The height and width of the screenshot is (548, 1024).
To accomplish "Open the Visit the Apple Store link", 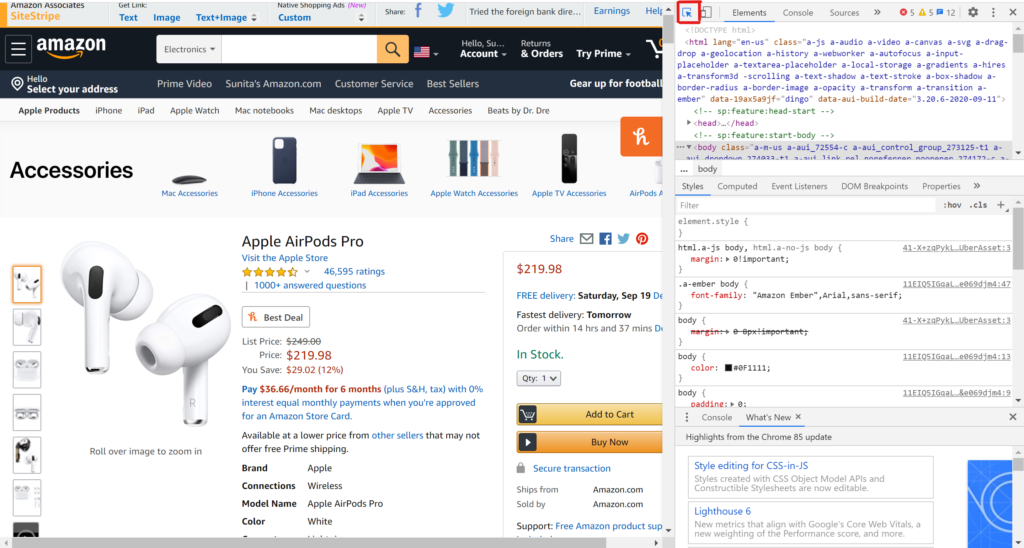I will (285, 258).
